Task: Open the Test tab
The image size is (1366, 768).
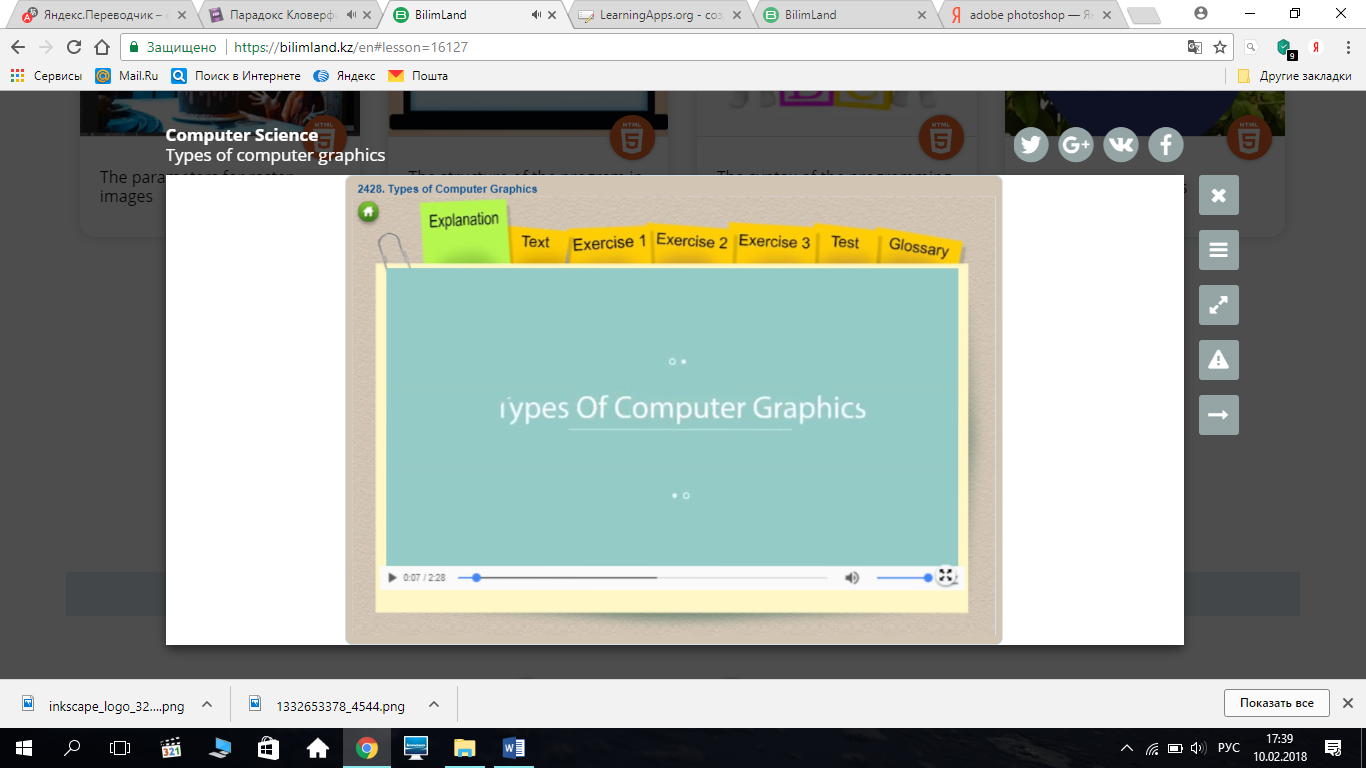Action: 845,243
